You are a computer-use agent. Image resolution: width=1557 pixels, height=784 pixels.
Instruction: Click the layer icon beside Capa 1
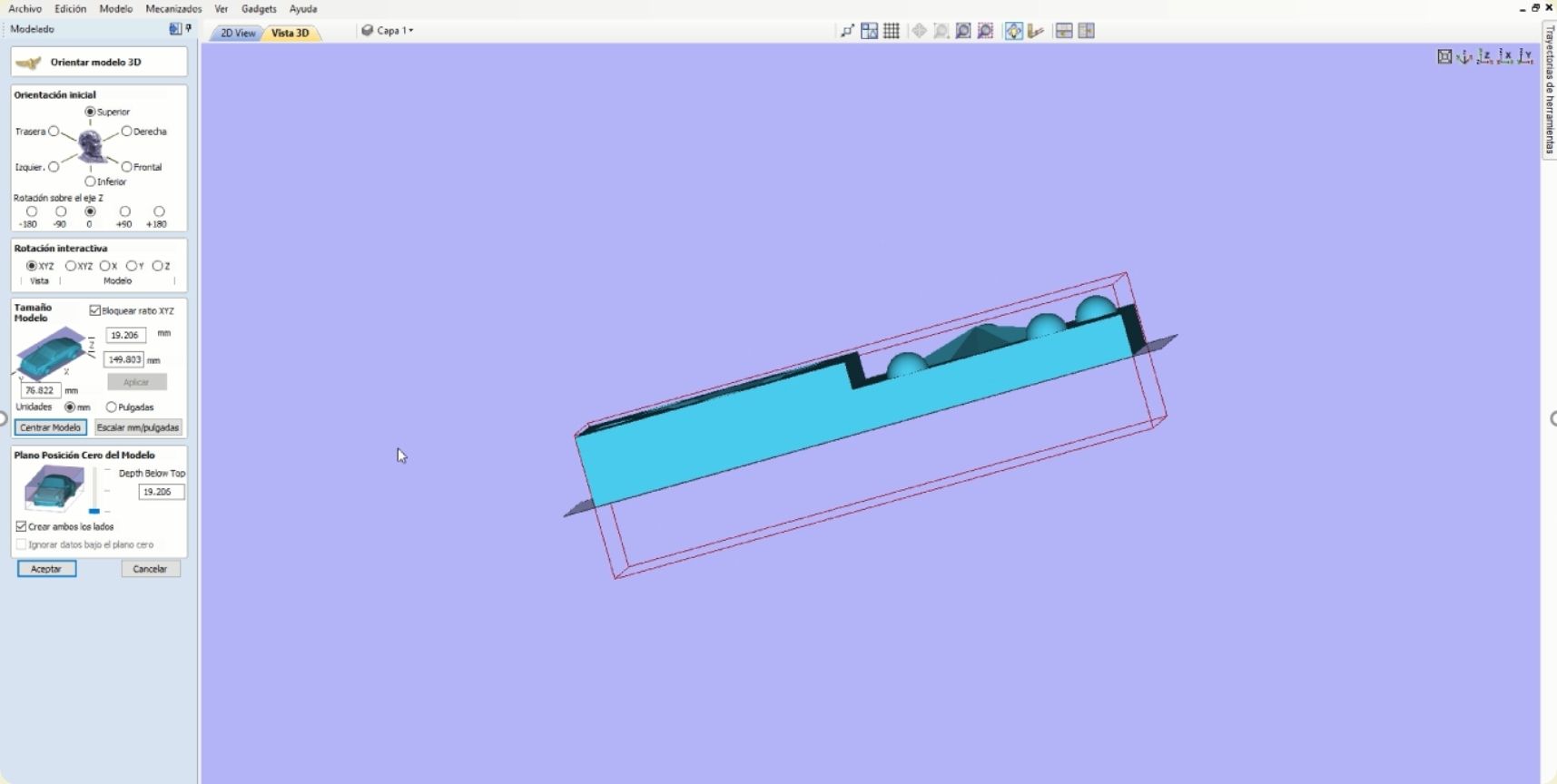point(368,30)
